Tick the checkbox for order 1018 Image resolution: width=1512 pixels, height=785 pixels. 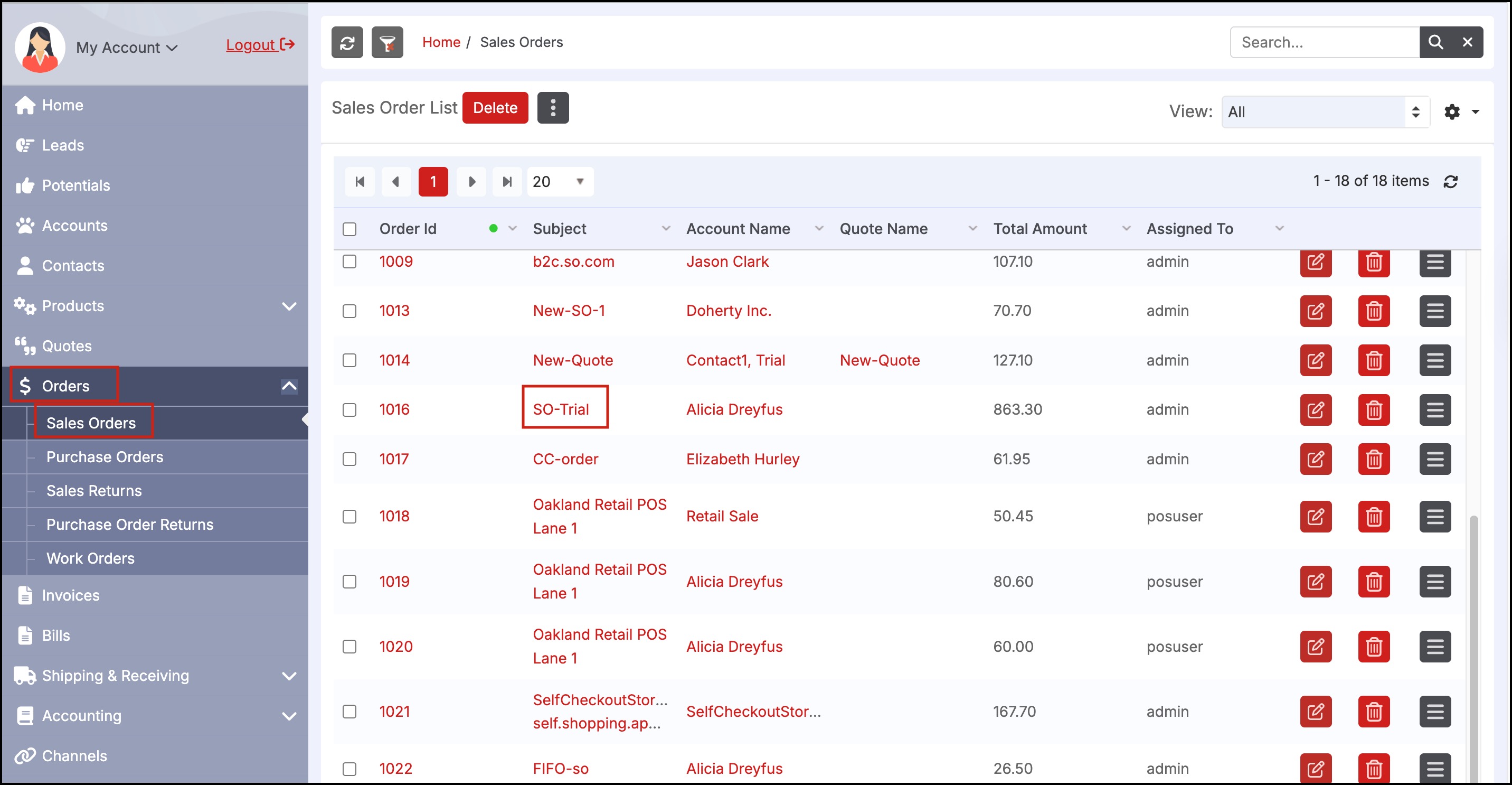click(x=349, y=517)
